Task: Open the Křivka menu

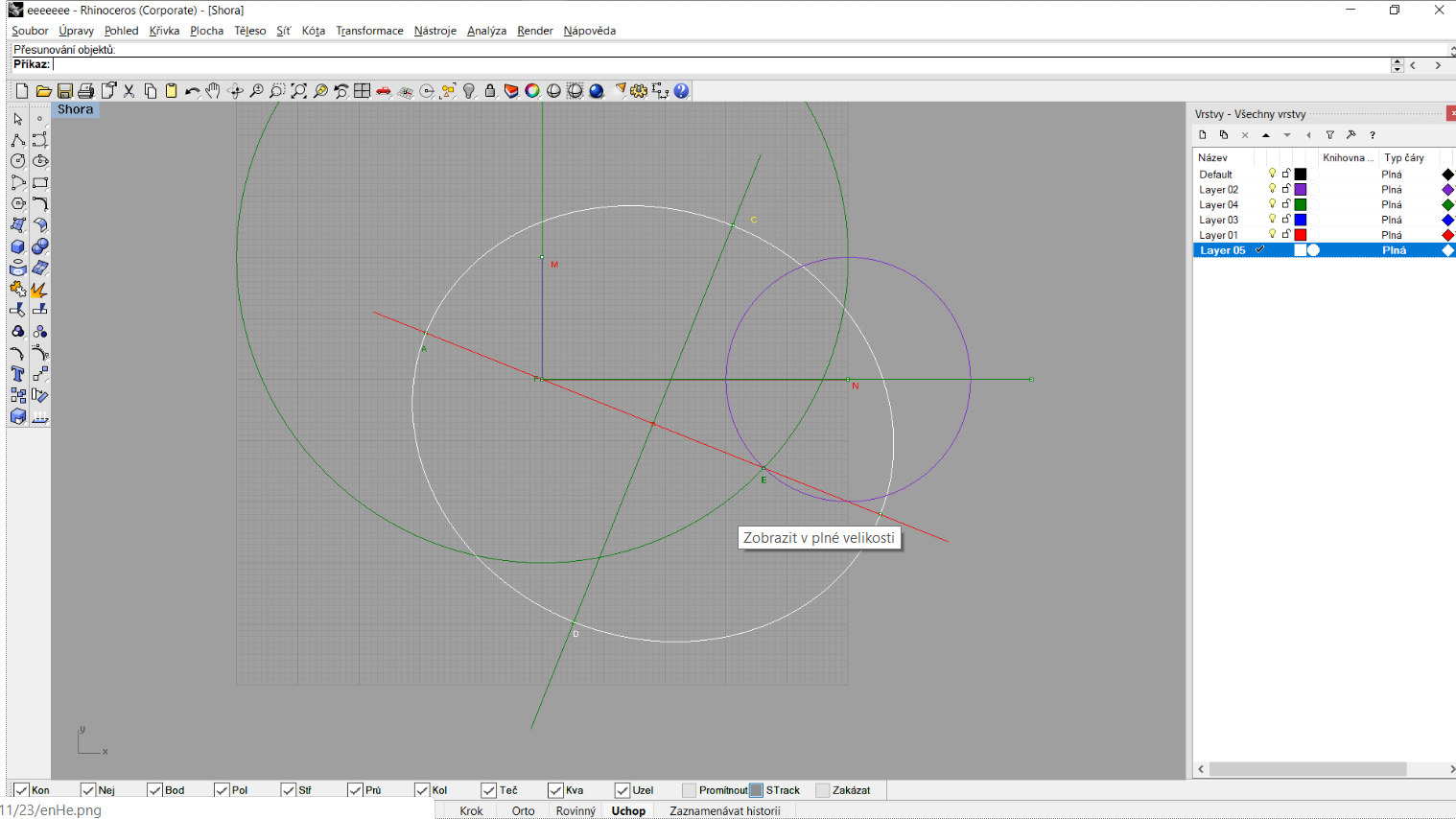Action: 164,31
